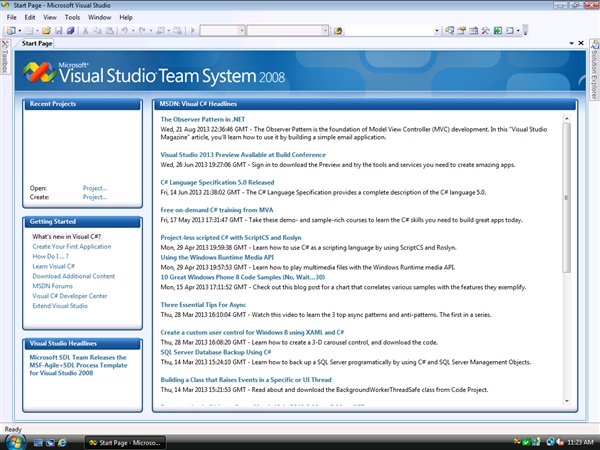Click the Paste toolbar icon

tap(109, 31)
